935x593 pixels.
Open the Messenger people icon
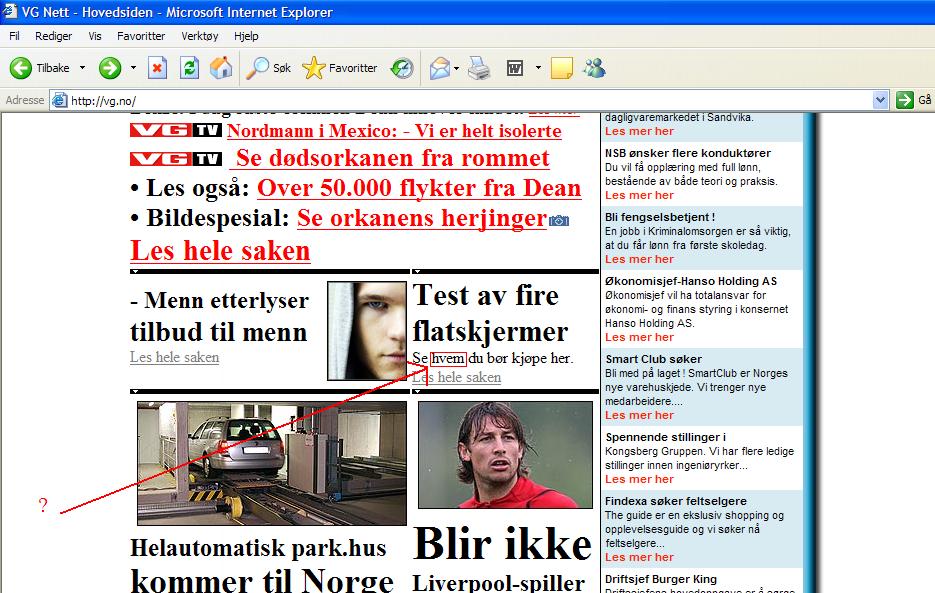pyautogui.click(x=595, y=68)
